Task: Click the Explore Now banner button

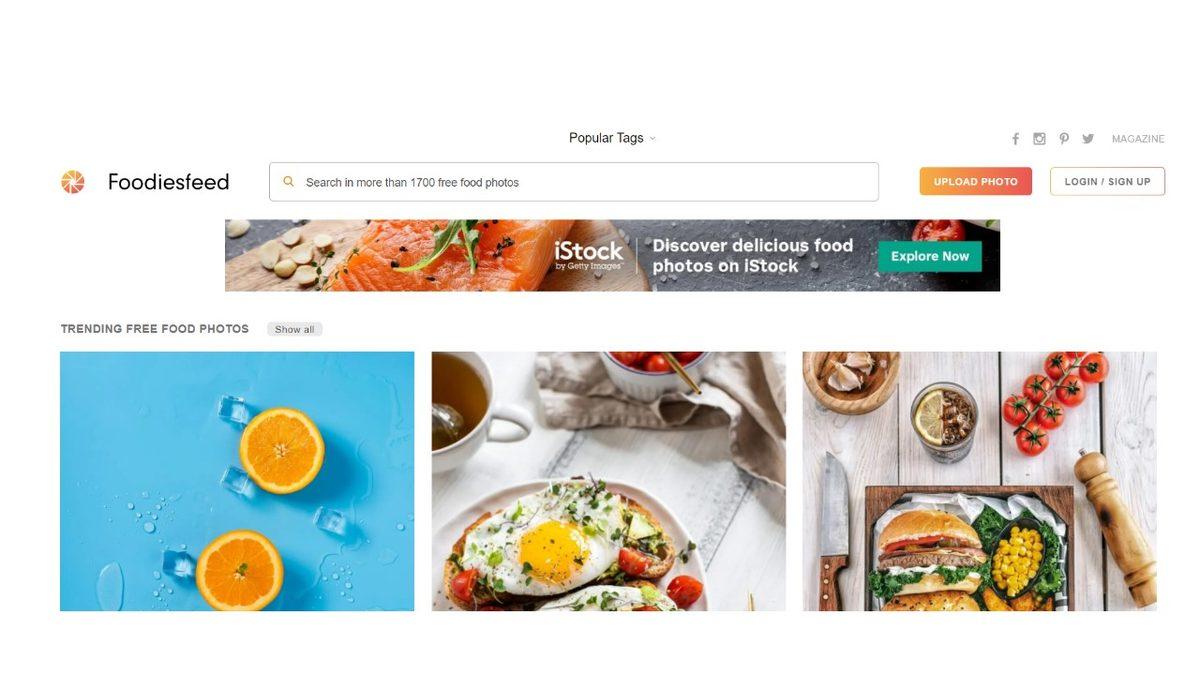Action: point(930,256)
